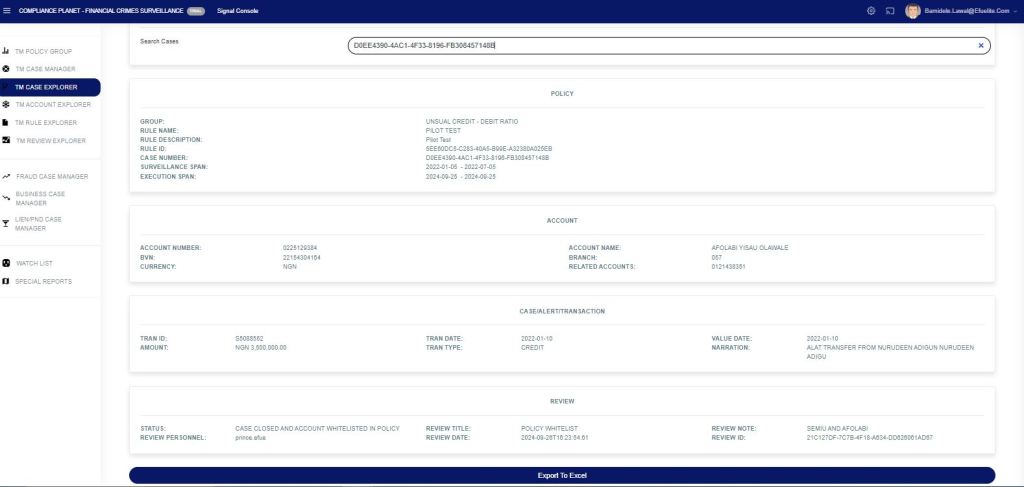The image size is (1024, 487).
Task: Open the hamburger menu in header
Action: 8,10
